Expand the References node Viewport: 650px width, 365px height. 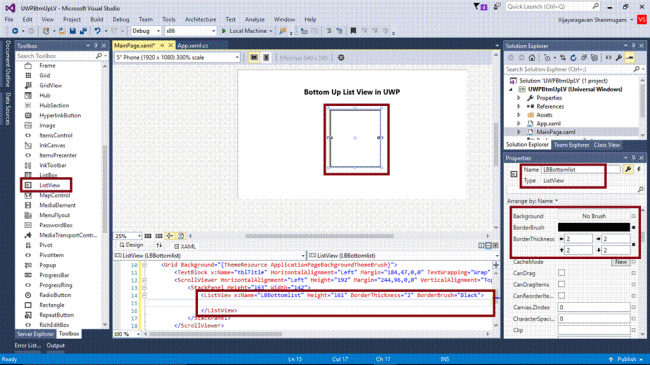519,107
